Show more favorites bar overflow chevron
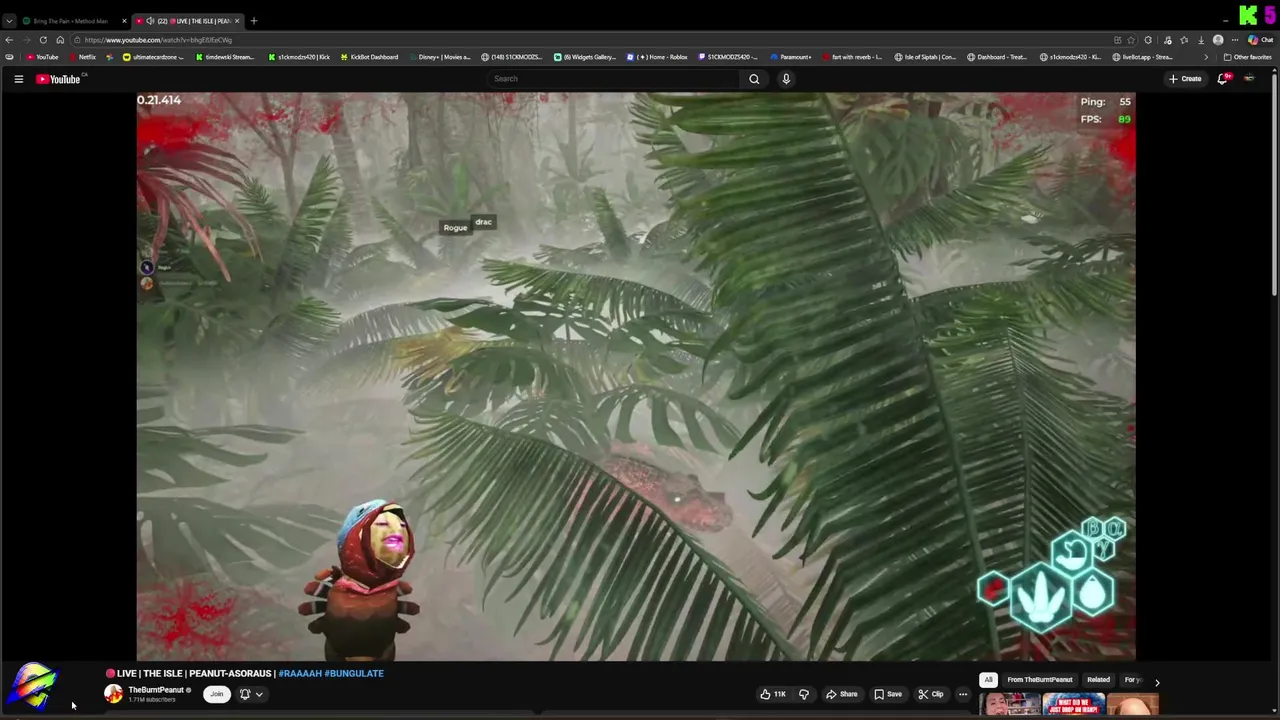The width and height of the screenshot is (1280, 720). pyautogui.click(x=1205, y=57)
